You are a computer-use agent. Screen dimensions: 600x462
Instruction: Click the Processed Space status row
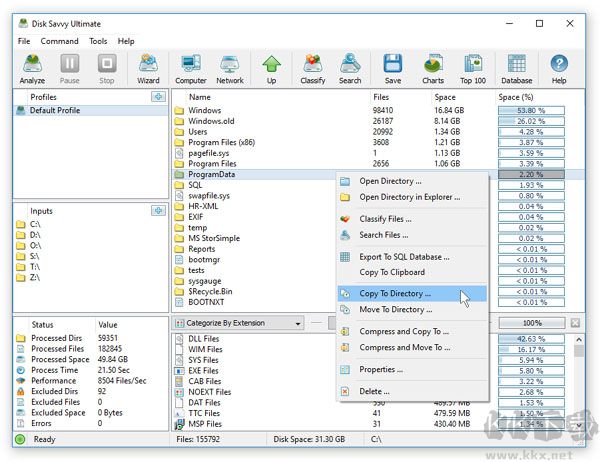pyautogui.click(x=91, y=359)
